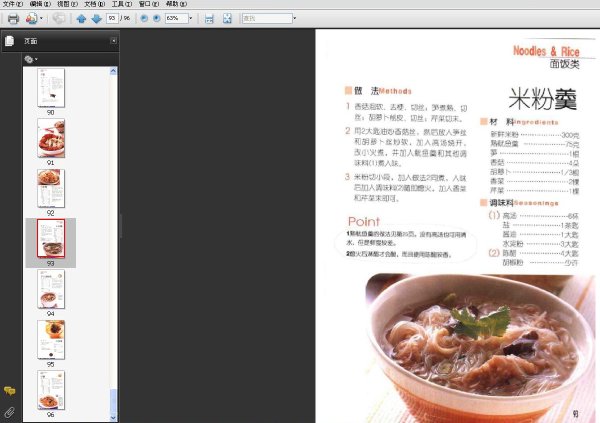Image resolution: width=600 pixels, height=423 pixels.
Task: Click the grayed-out comment icon in the toolbar
Action: click(x=59, y=18)
